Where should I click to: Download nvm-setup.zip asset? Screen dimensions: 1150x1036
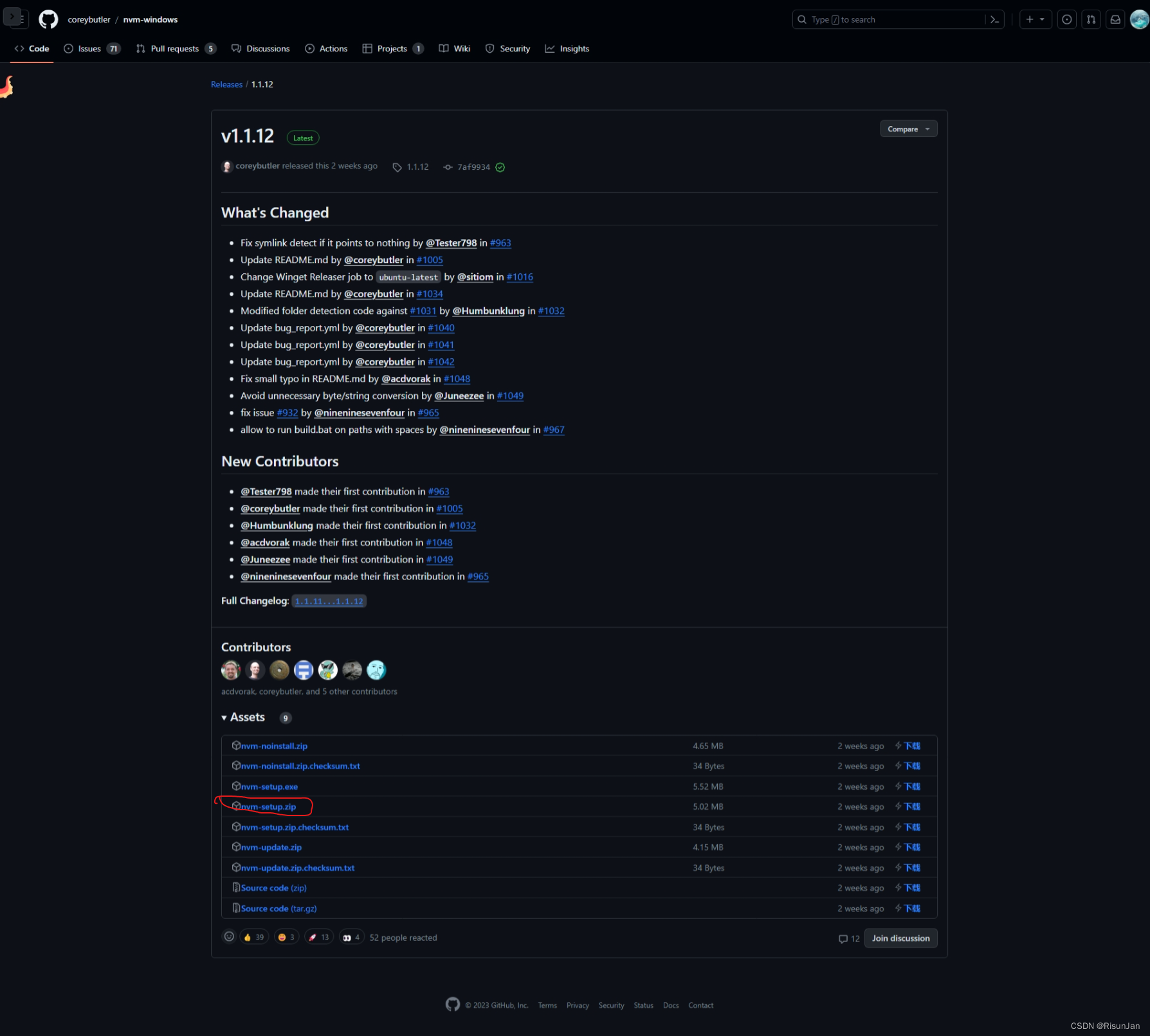pos(268,807)
